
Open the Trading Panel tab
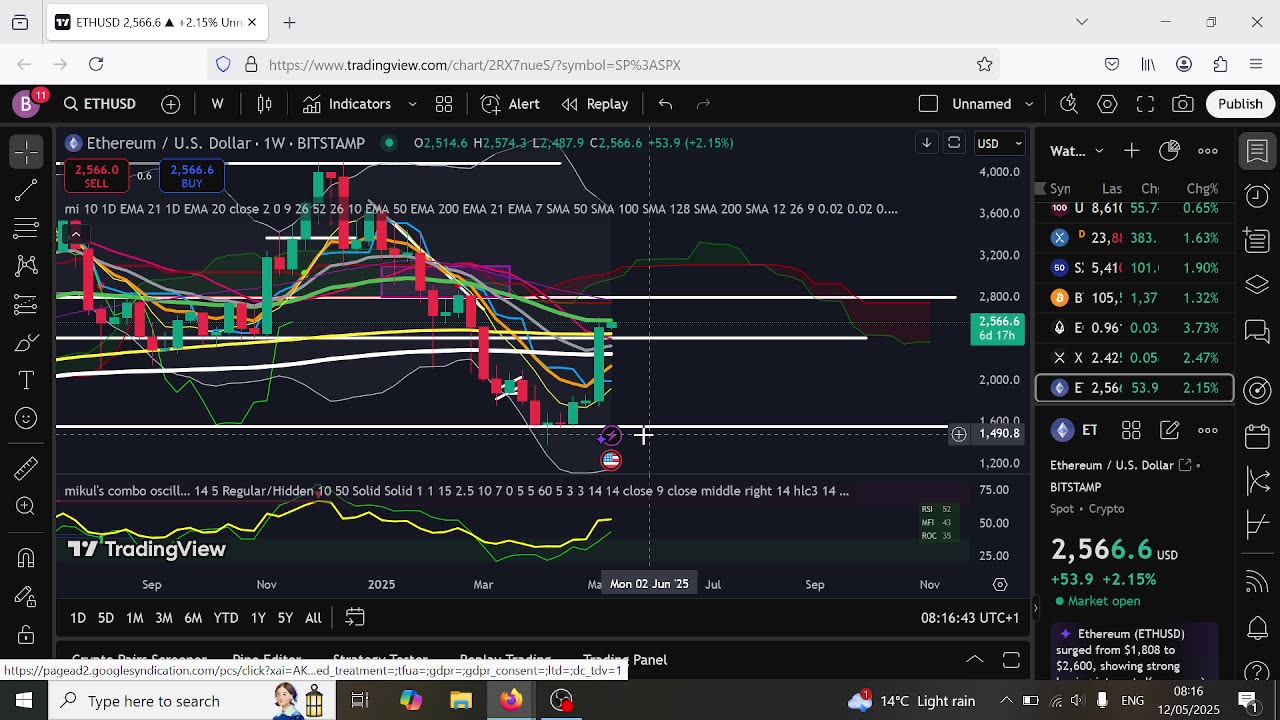tap(625, 660)
